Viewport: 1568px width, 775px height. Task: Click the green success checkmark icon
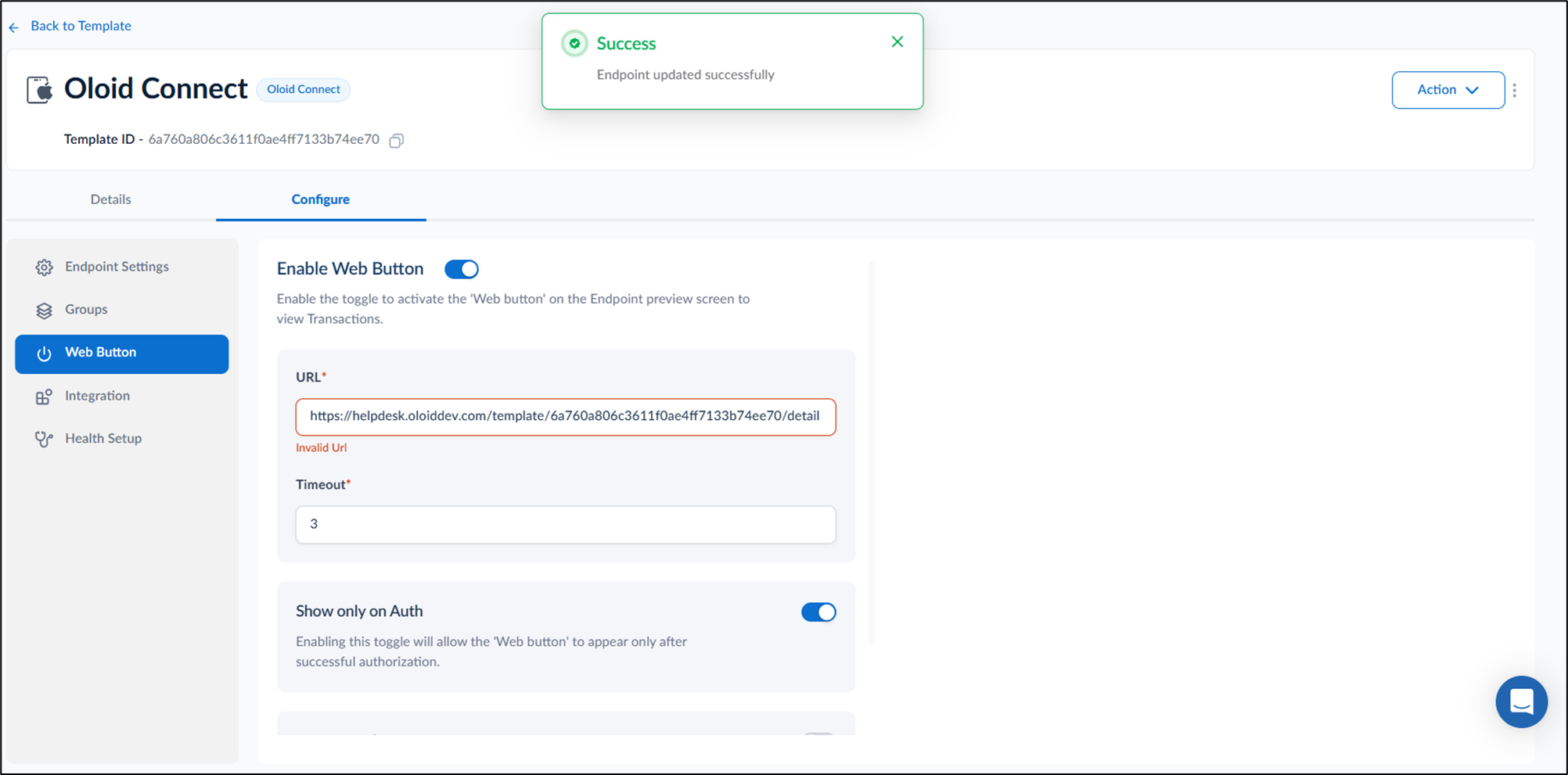tap(574, 43)
